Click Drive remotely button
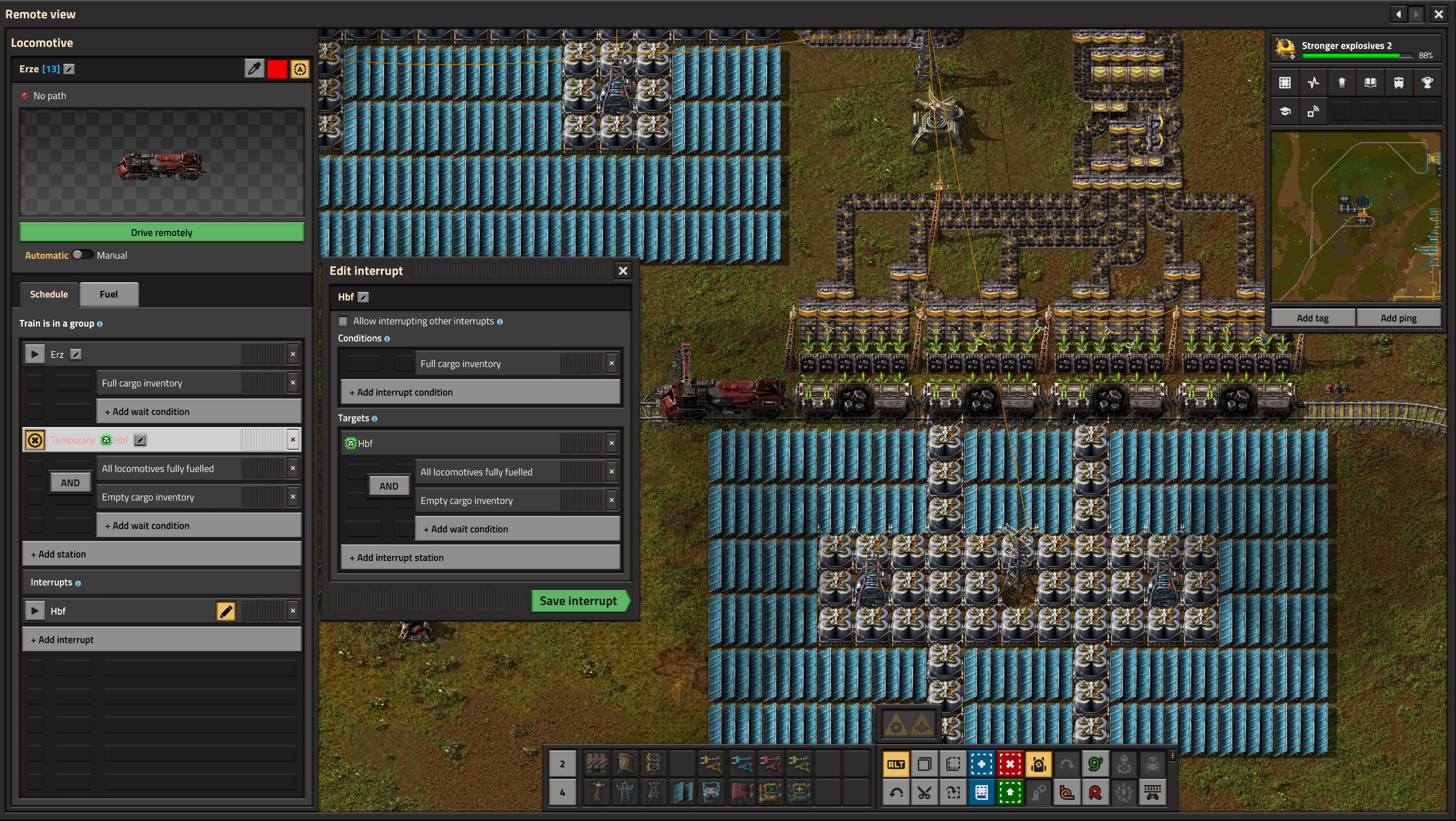Viewport: 1456px width, 821px height. pyautogui.click(x=162, y=233)
